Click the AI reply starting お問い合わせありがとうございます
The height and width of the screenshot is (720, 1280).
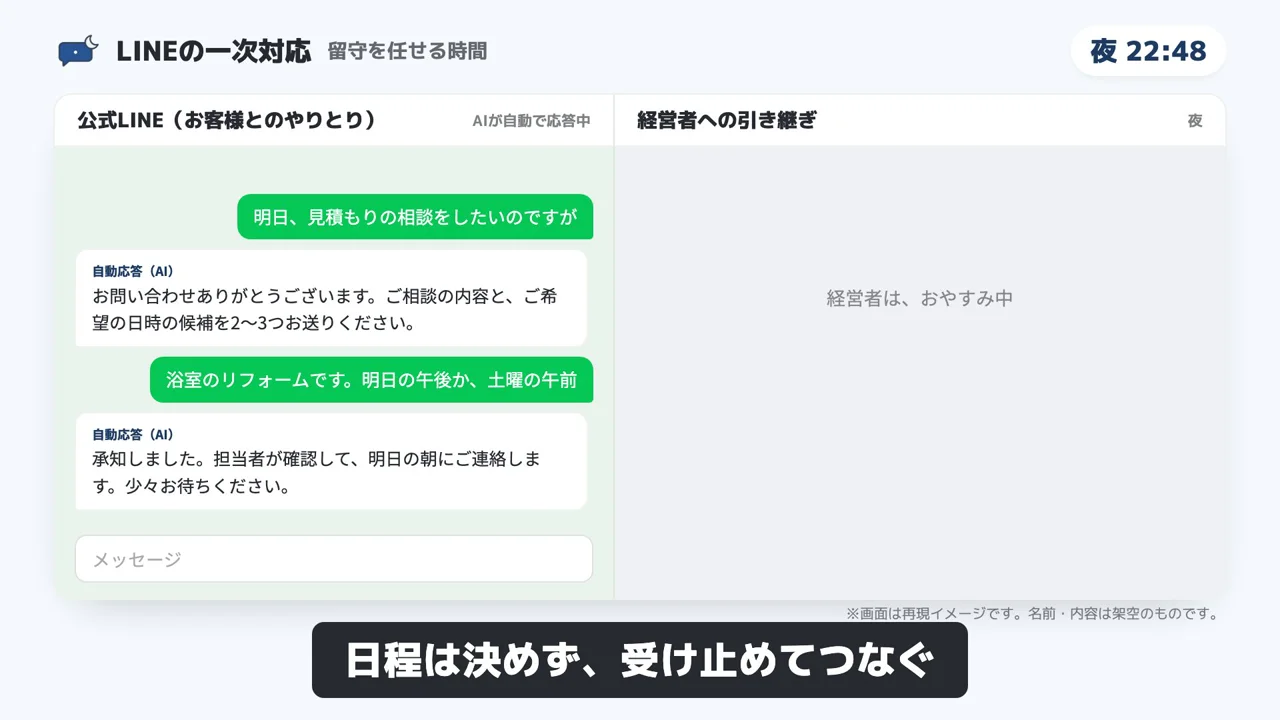click(331, 298)
